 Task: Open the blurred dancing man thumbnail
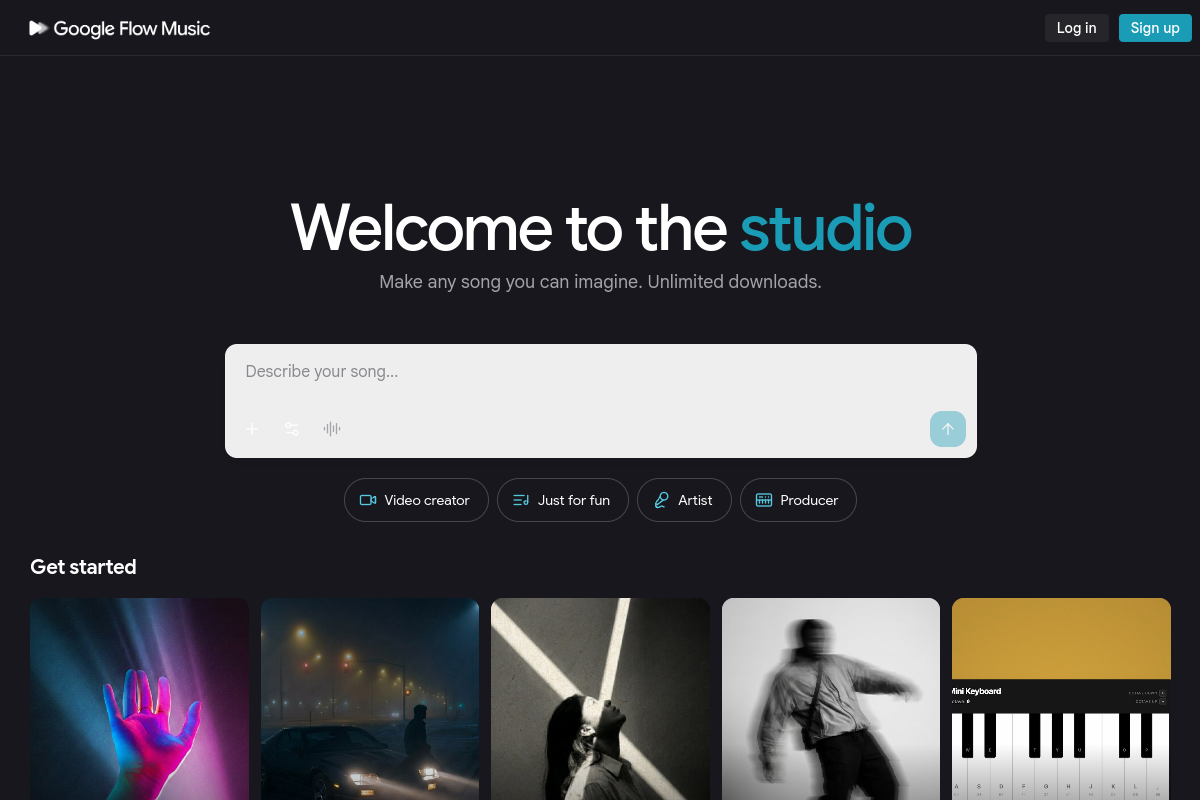(x=831, y=699)
